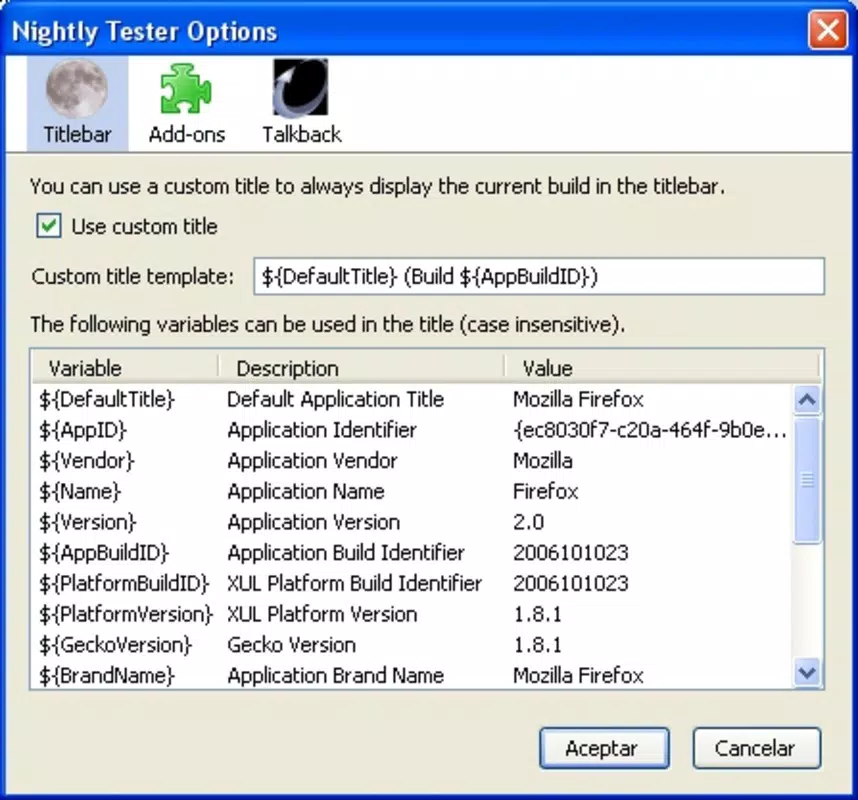Select the ${Vendor} variable row
Image resolution: width=858 pixels, height=800 pixels.
point(411,461)
